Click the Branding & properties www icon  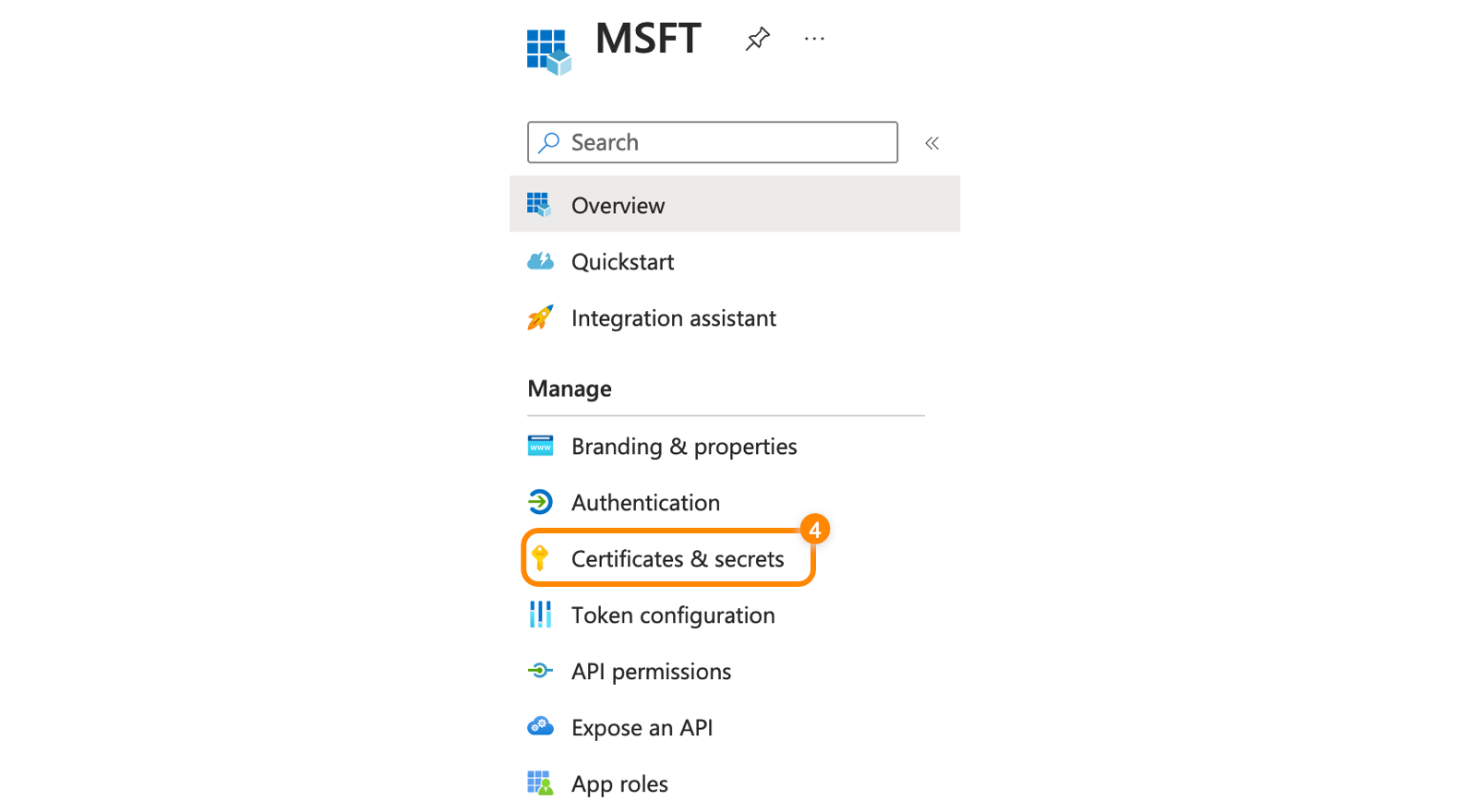coord(540,447)
